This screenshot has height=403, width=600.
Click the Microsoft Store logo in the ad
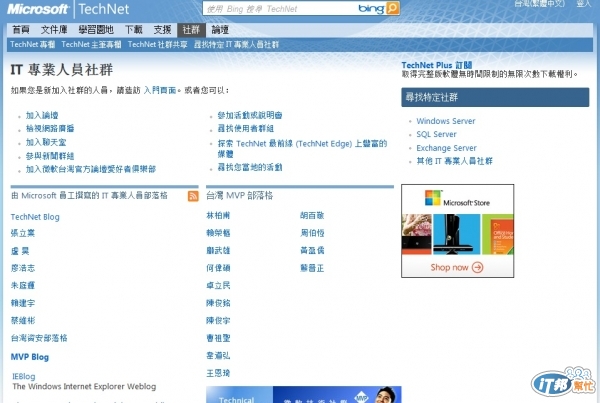tap(457, 199)
